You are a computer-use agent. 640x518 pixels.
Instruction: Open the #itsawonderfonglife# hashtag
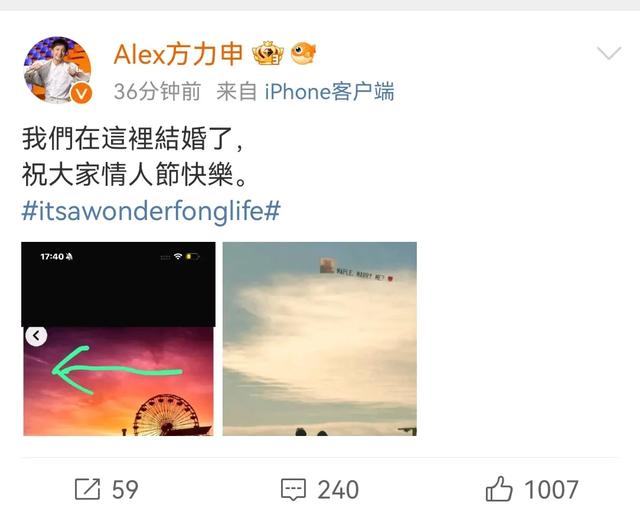point(151,211)
